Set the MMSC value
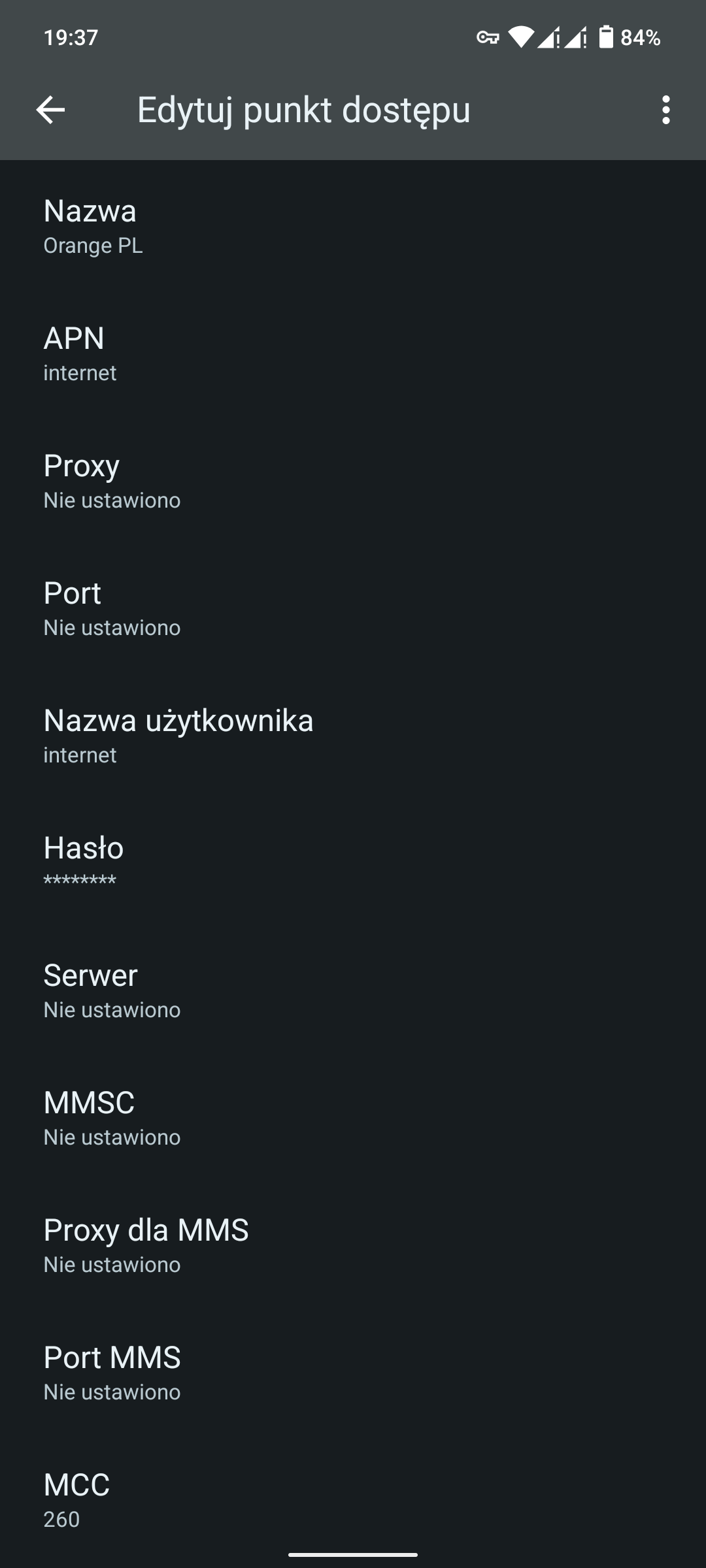This screenshot has height=1568, width=706. (353, 1117)
